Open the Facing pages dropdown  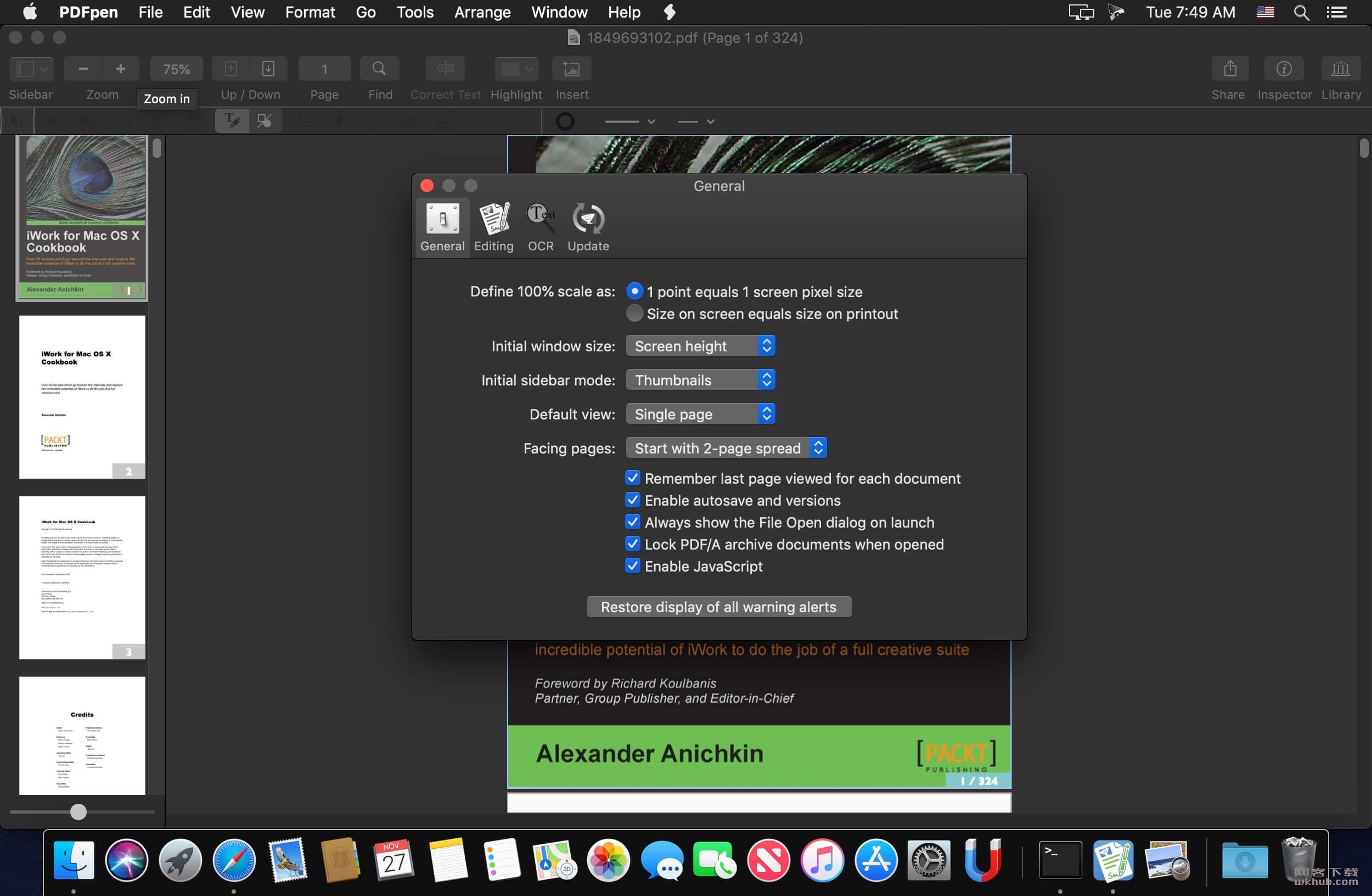click(x=727, y=448)
